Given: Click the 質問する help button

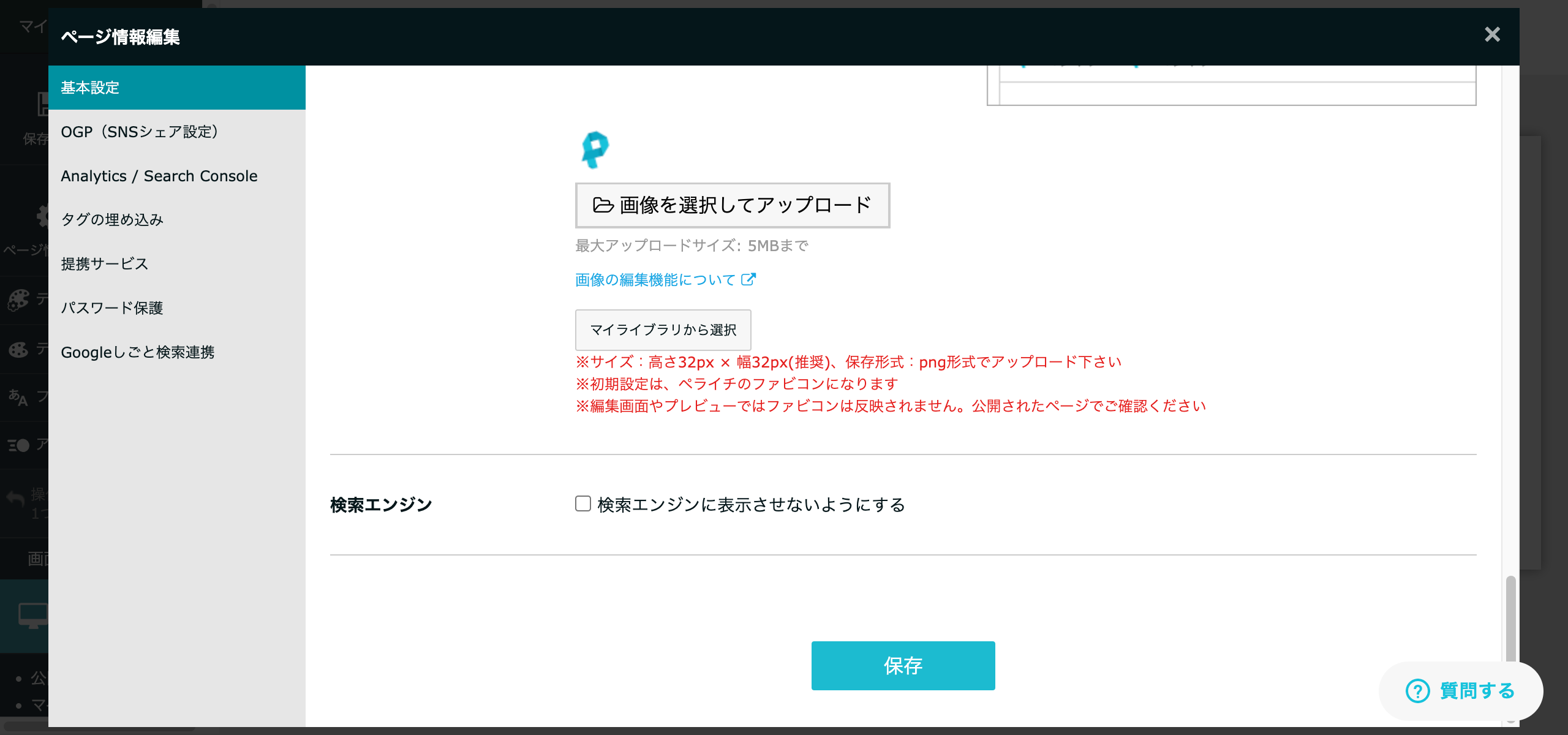Looking at the screenshot, I should [x=1461, y=691].
